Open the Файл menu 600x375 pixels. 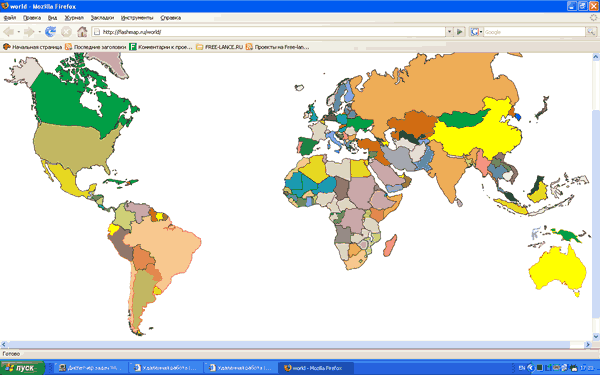coord(10,18)
